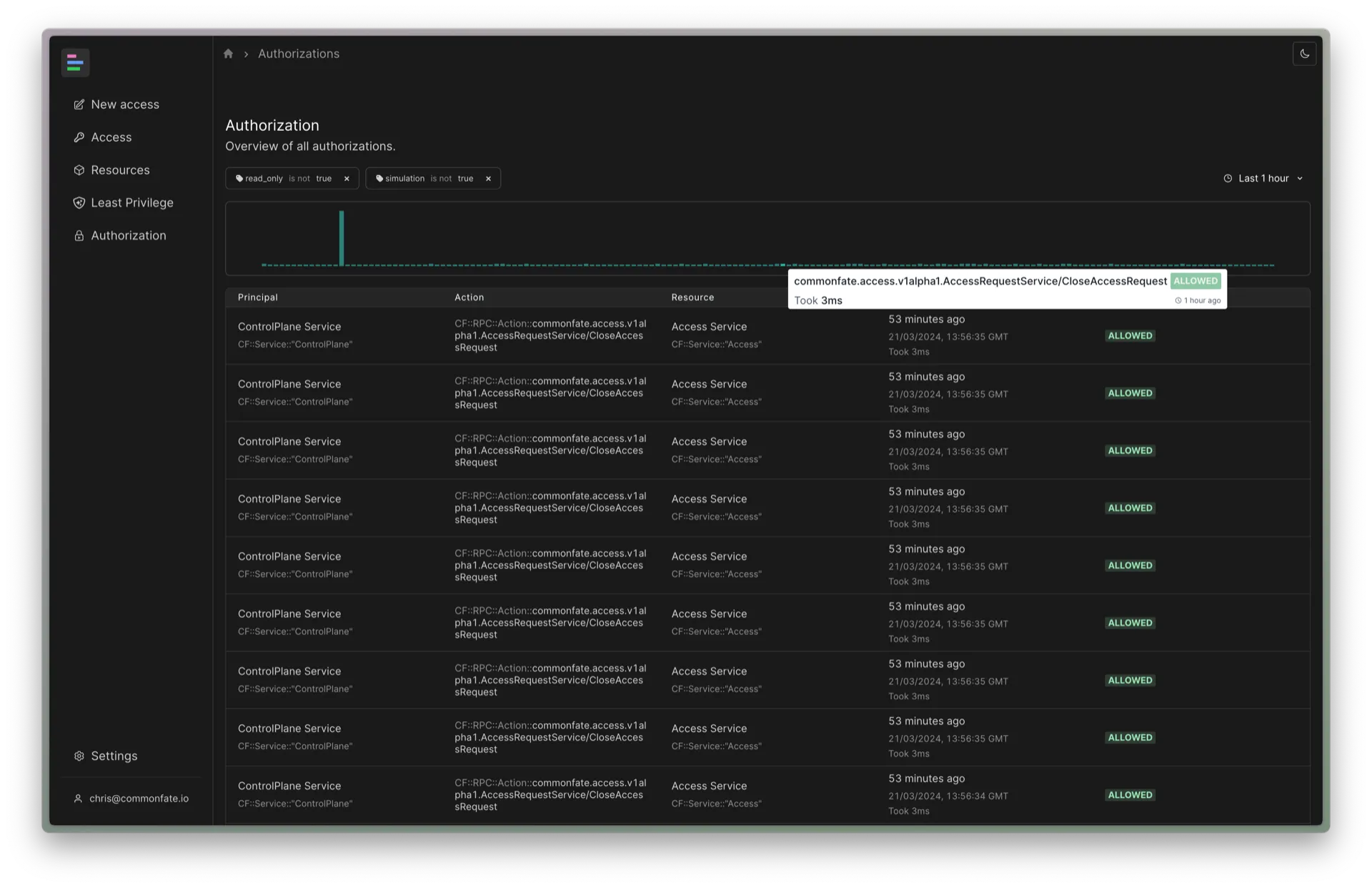Viewport: 1372px width, 888px height.
Task: Click the home breadcrumb icon
Action: coord(227,53)
